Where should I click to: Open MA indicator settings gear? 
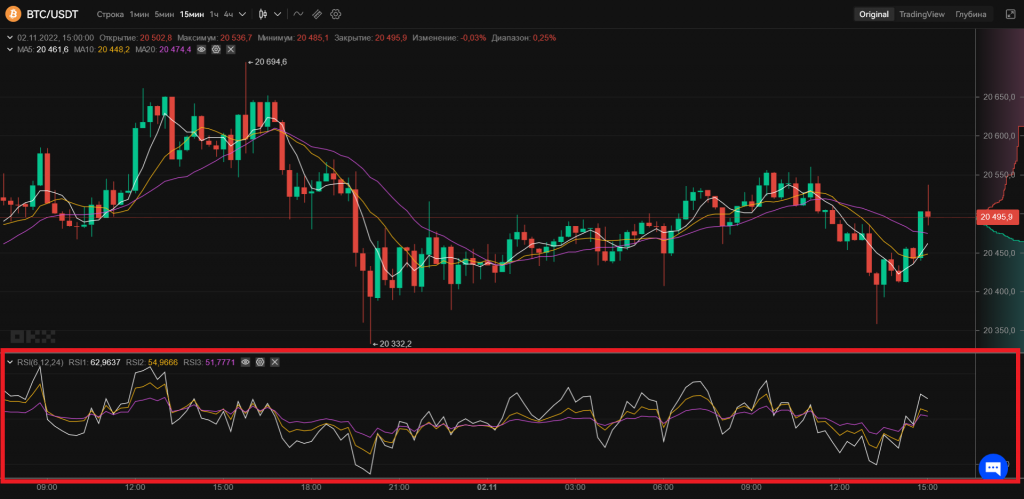coord(216,49)
